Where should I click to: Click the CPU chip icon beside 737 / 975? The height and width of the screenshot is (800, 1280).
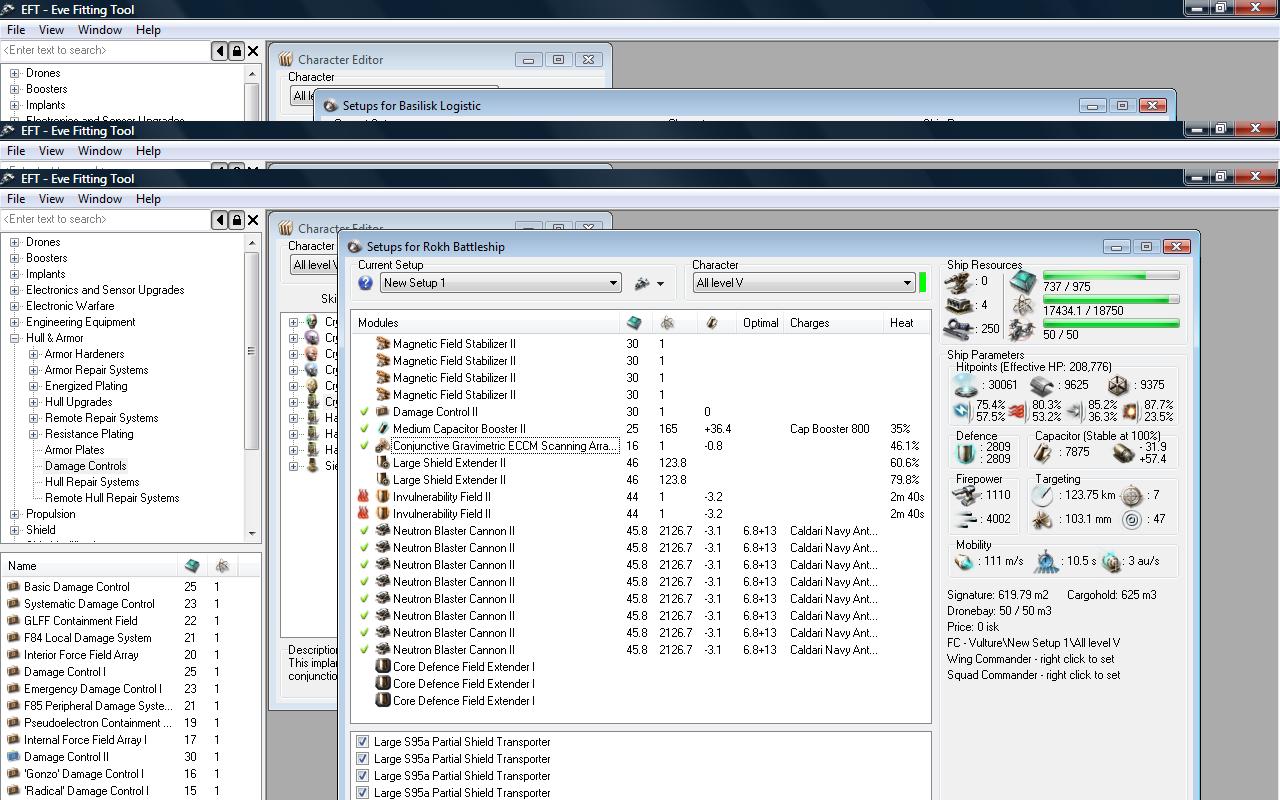1022,281
